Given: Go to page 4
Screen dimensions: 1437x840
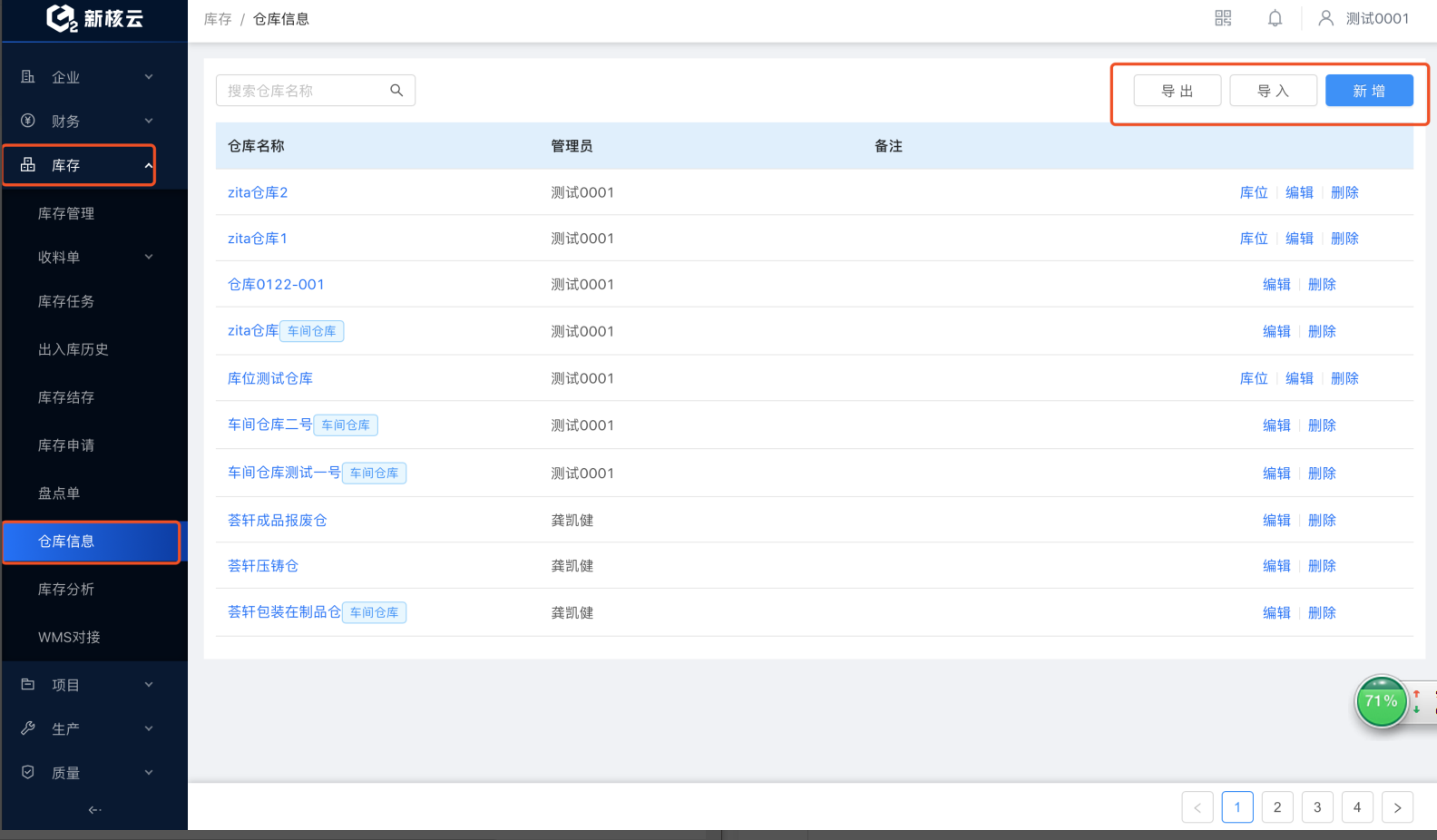Looking at the screenshot, I should [1357, 807].
